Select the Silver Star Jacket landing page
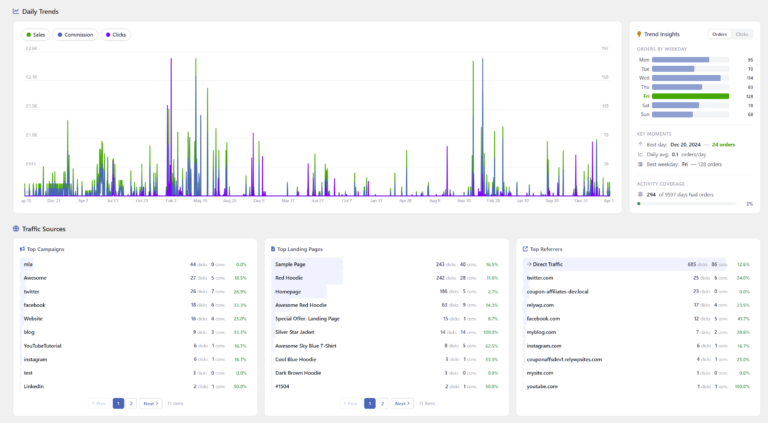This screenshot has height=423, width=768. coord(387,332)
